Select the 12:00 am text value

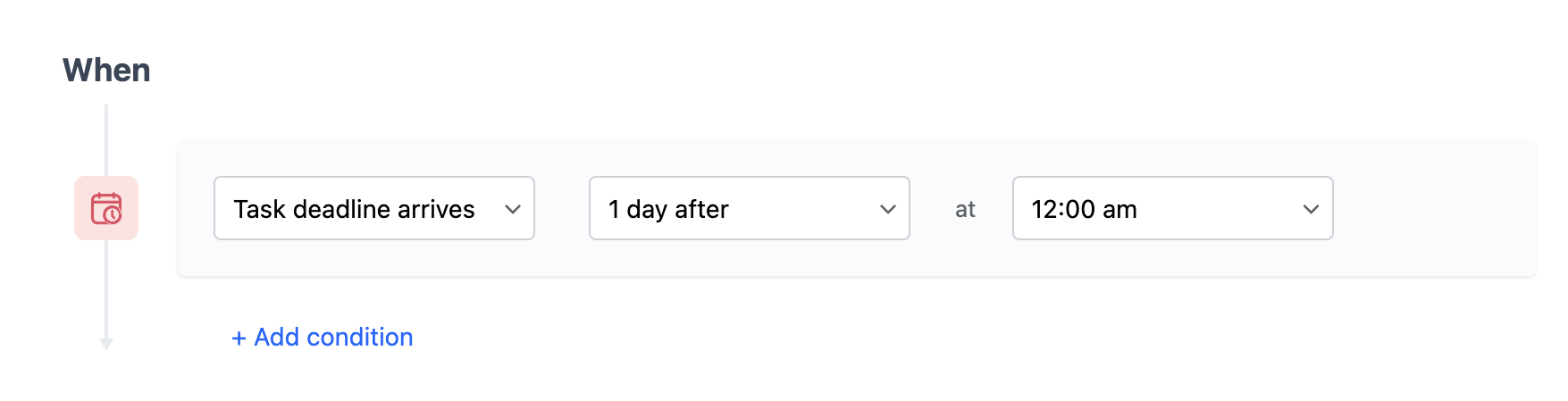click(x=1084, y=209)
